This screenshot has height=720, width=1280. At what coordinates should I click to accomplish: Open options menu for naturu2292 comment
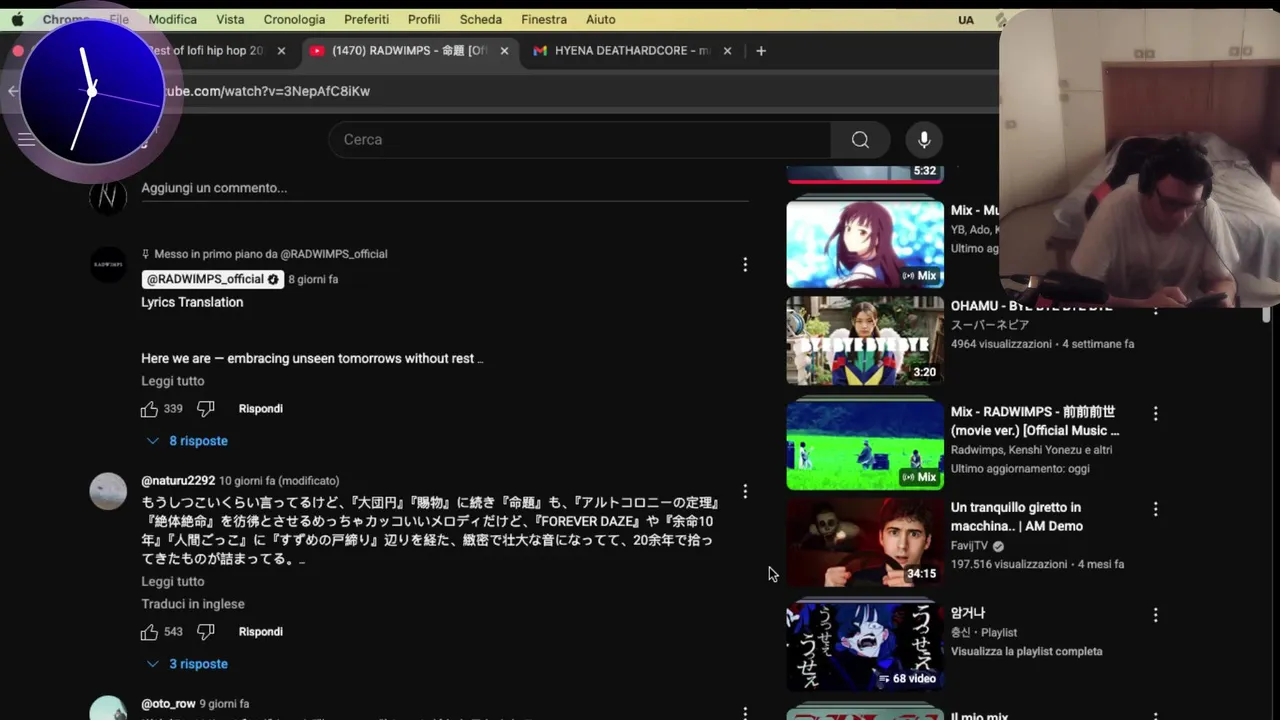(x=745, y=492)
